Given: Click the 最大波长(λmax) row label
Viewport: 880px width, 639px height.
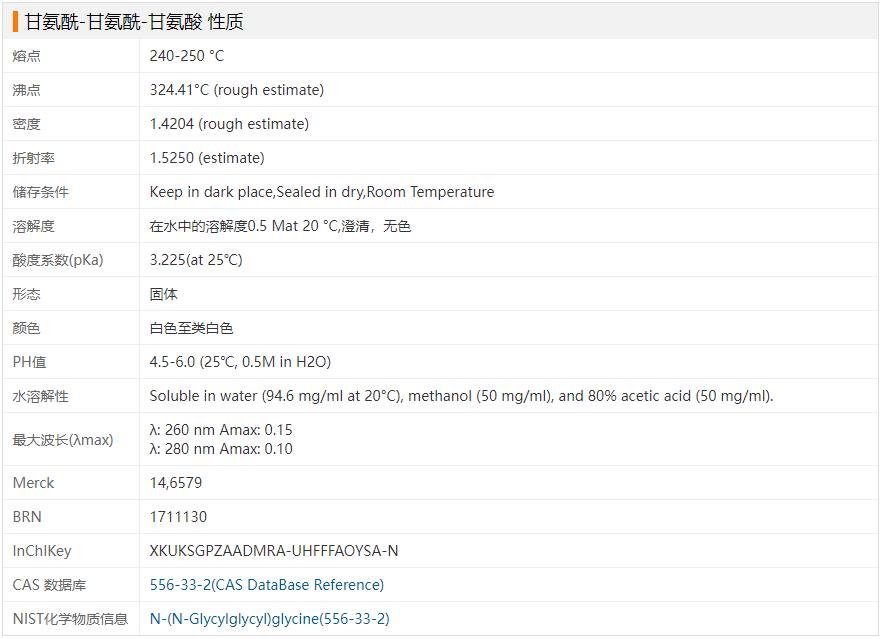Looking at the screenshot, I should click(x=63, y=440).
